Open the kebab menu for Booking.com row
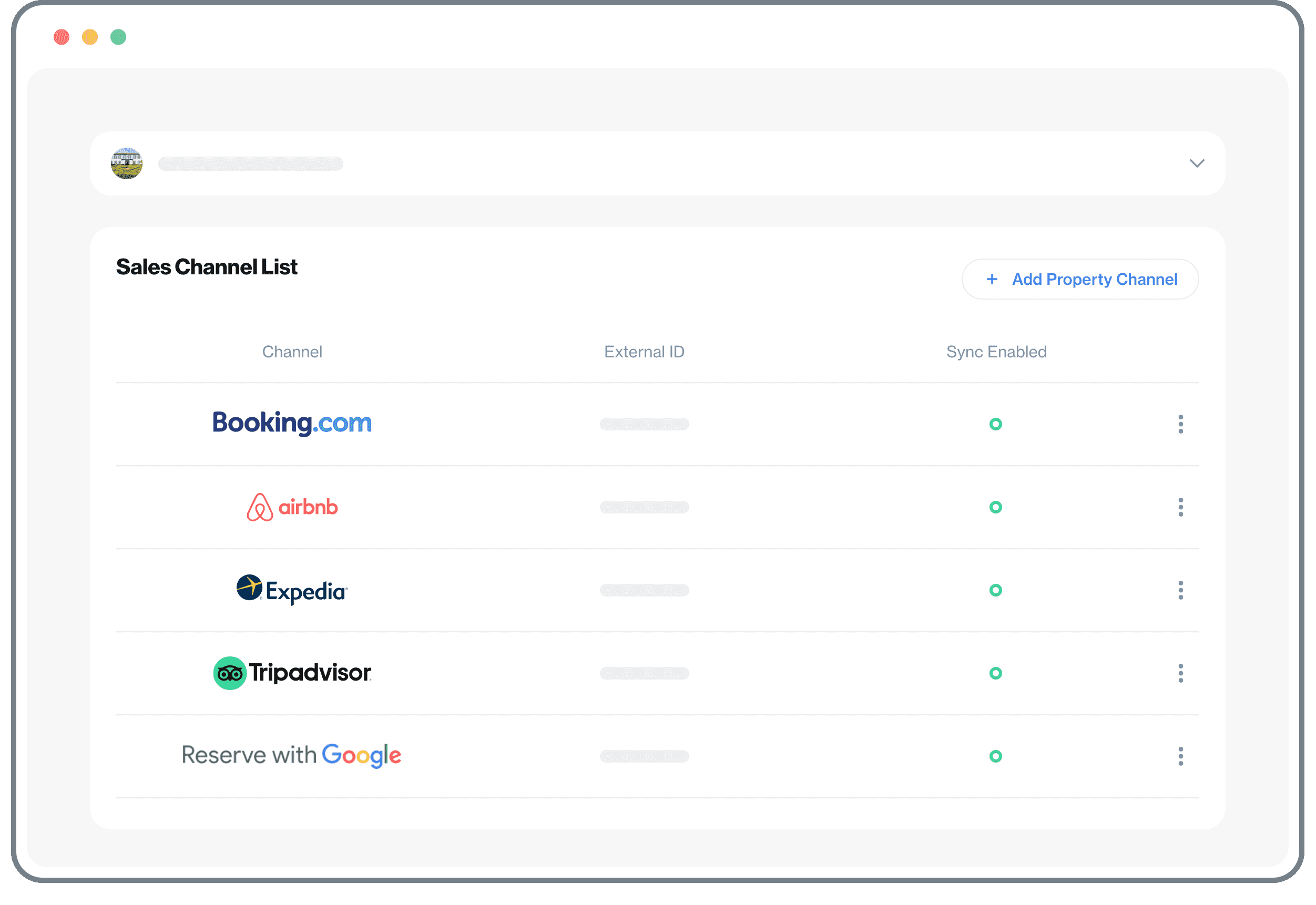This screenshot has width=1316, height=905. tap(1180, 424)
